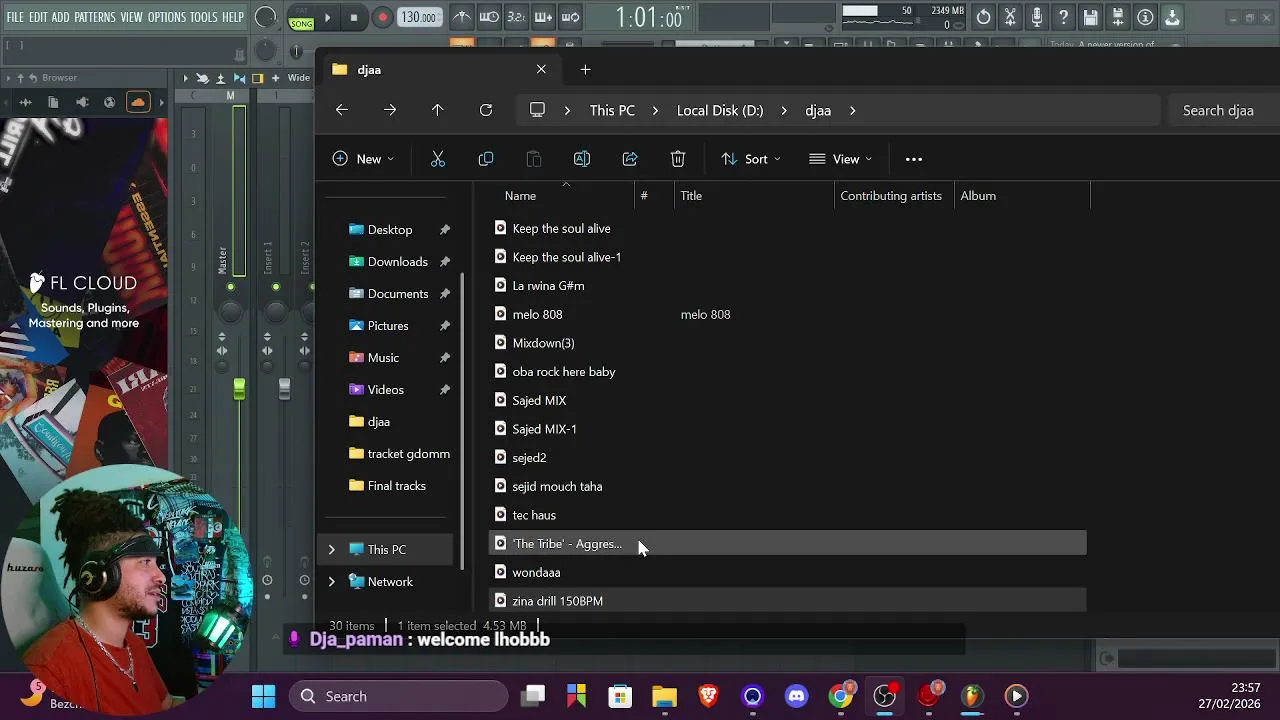Click the waveform sounds tab in FL browser
The height and width of the screenshot is (720, 1280).
(x=25, y=102)
